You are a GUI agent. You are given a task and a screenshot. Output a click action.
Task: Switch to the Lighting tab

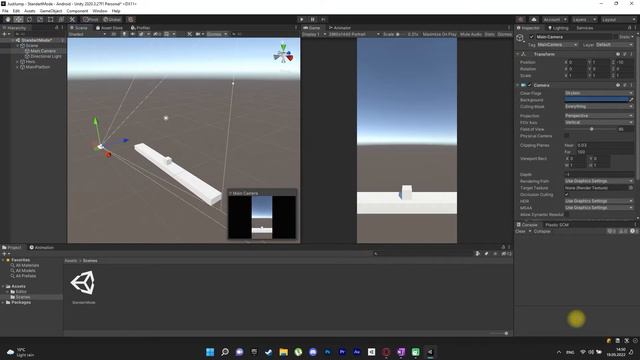point(558,28)
